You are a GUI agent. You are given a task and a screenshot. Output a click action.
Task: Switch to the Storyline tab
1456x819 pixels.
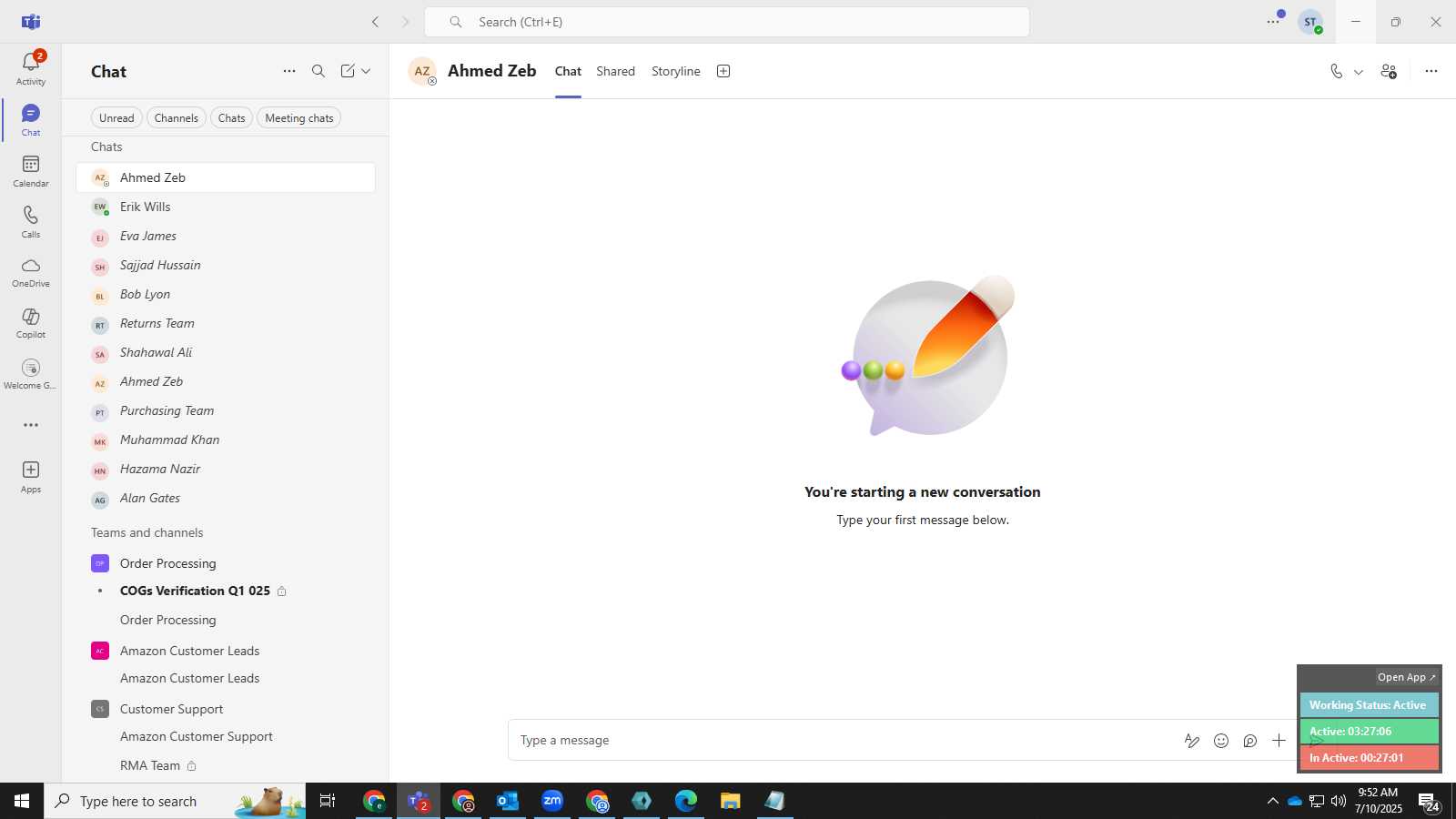coord(676,71)
